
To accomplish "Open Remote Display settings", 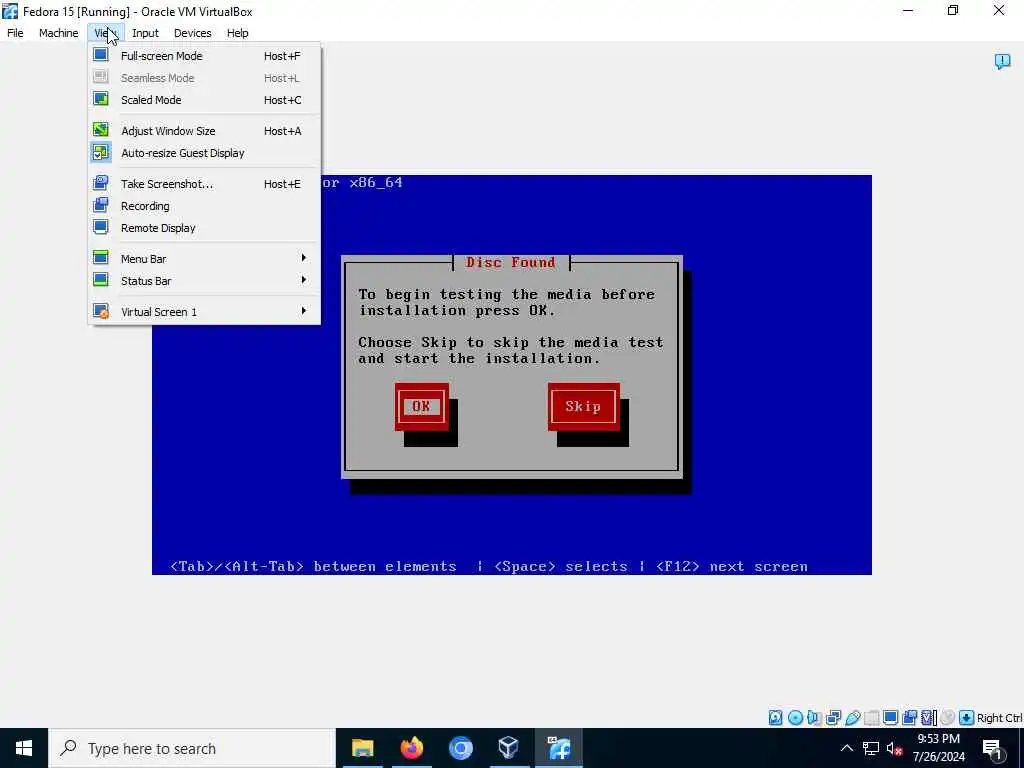I will [x=204, y=228].
